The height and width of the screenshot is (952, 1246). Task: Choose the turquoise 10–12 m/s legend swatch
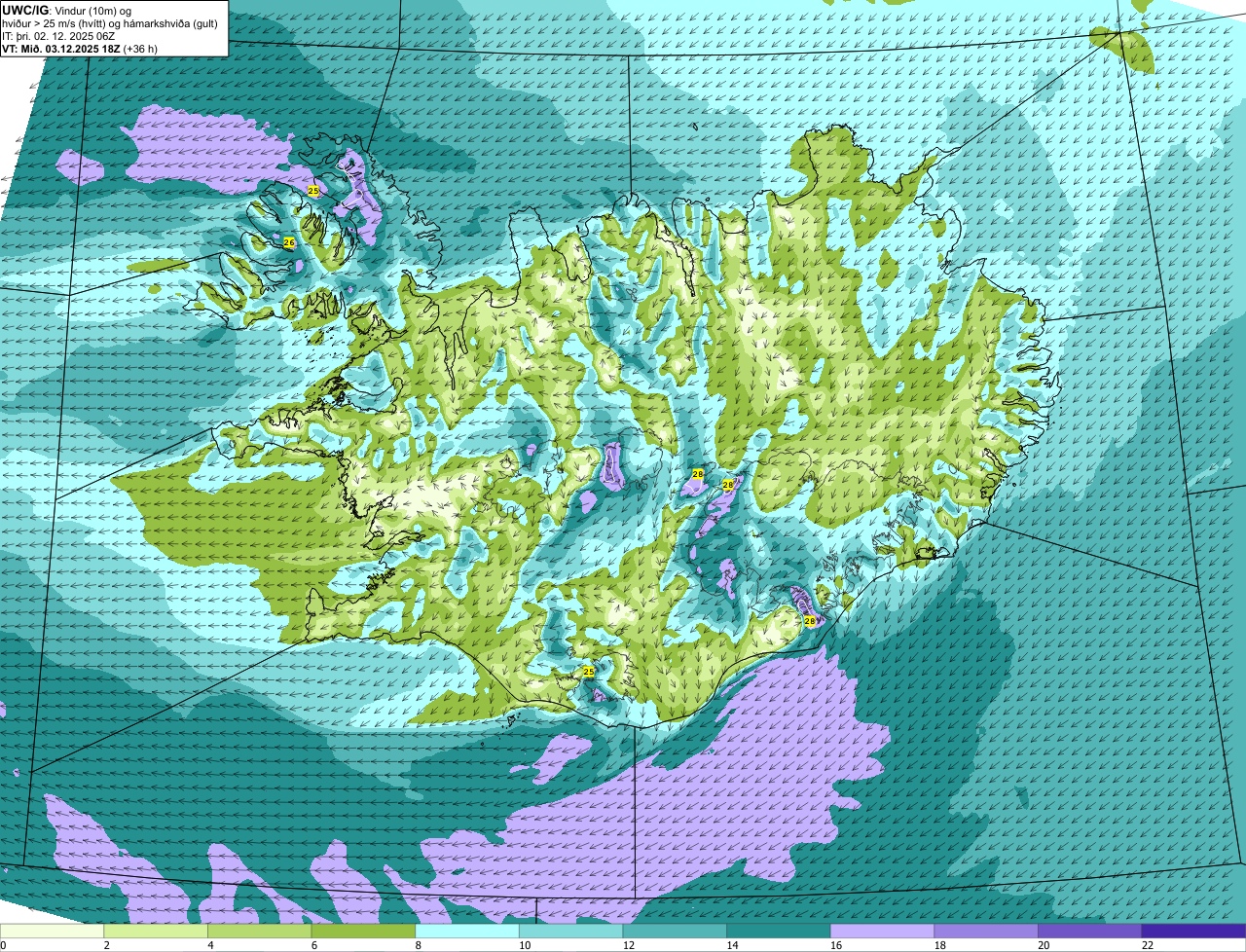(x=571, y=931)
